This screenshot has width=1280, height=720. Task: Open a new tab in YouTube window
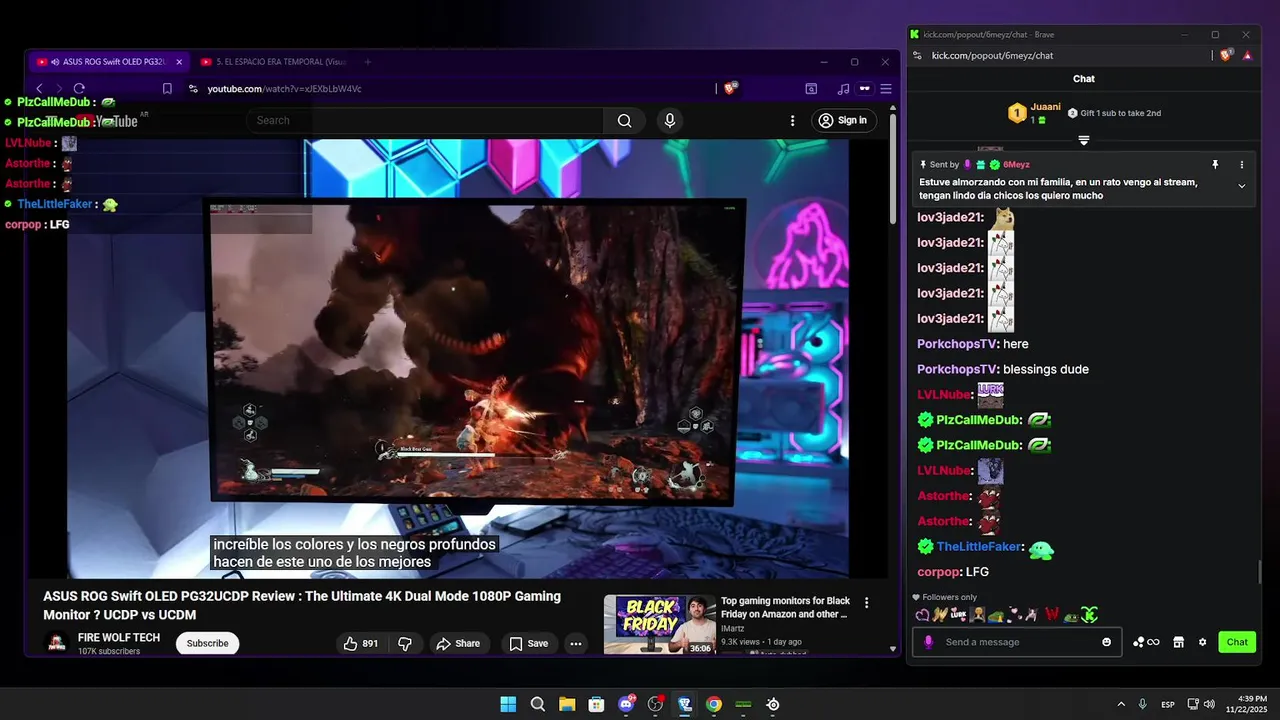pyautogui.click(x=367, y=62)
